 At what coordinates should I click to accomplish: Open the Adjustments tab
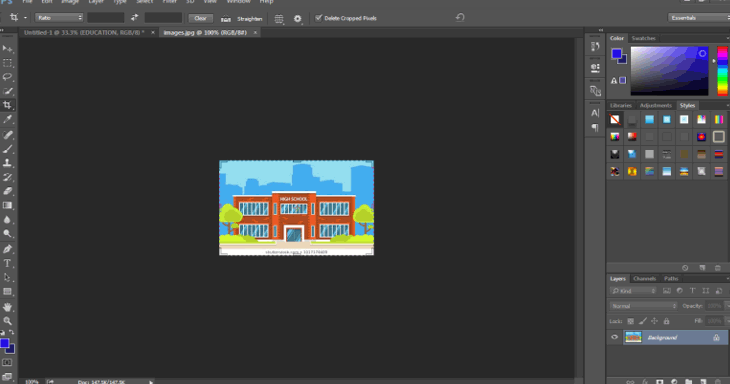click(x=656, y=105)
